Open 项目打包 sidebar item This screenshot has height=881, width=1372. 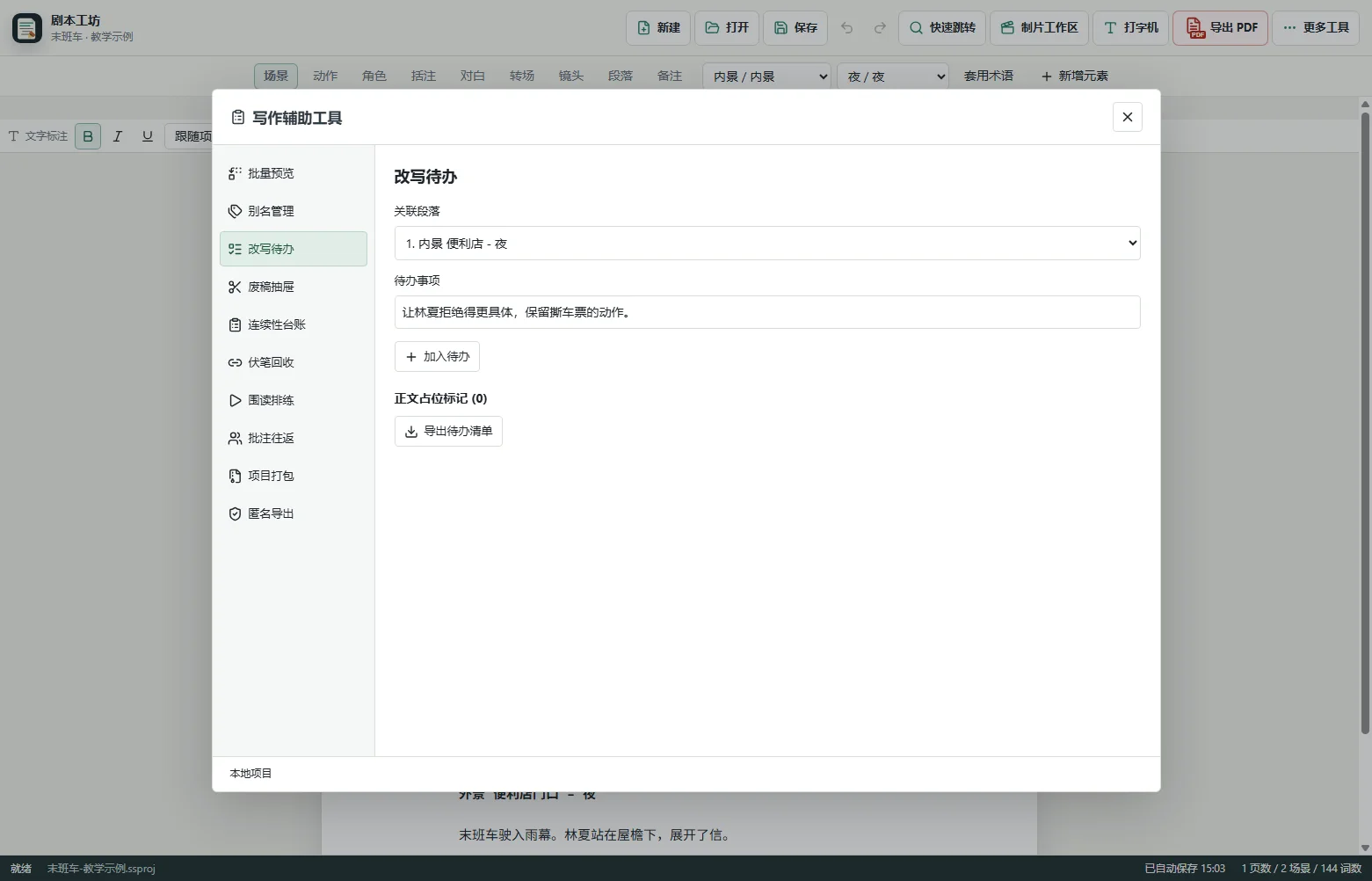(x=293, y=476)
